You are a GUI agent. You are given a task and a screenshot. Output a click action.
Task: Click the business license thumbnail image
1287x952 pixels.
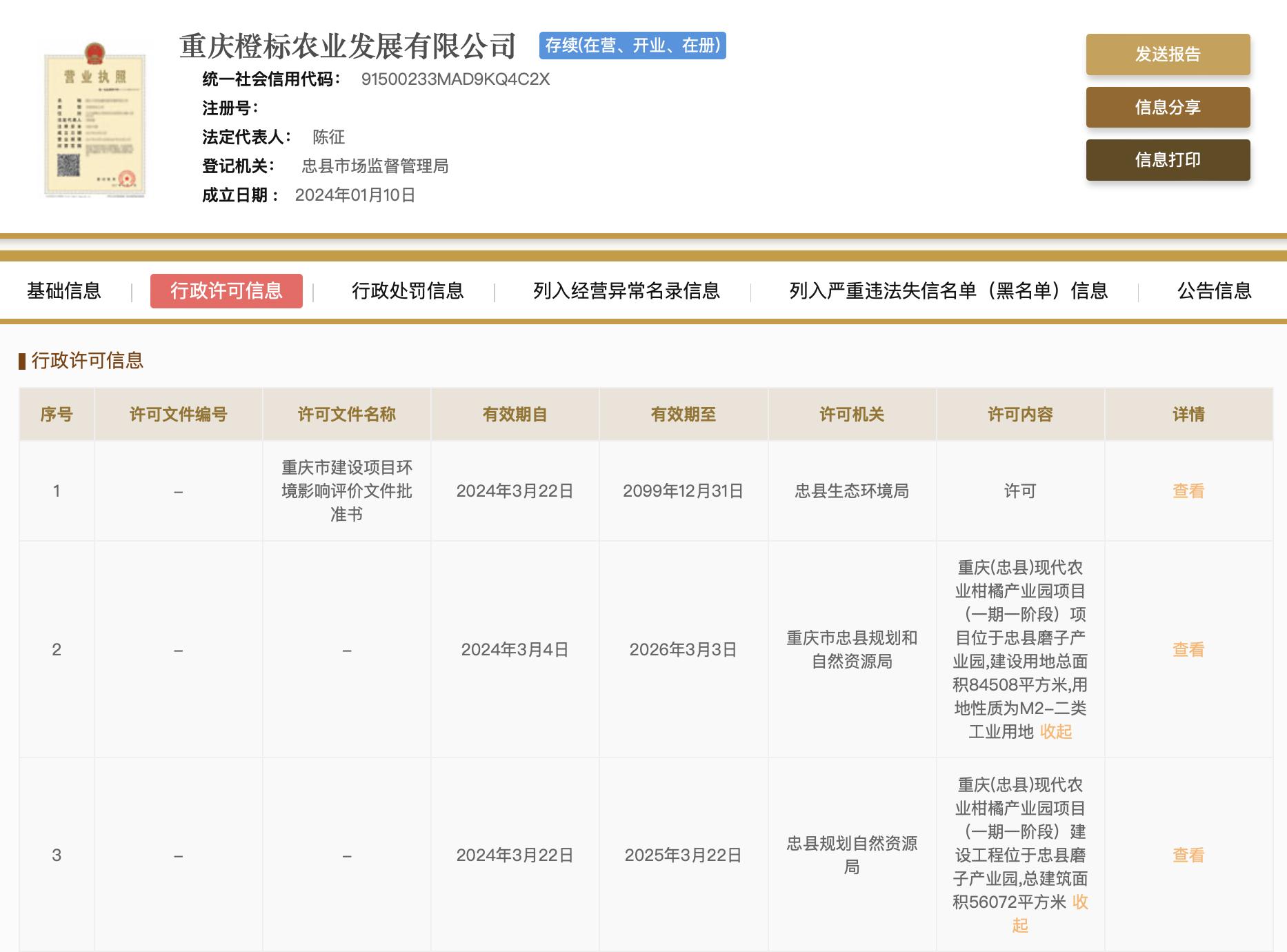point(94,121)
